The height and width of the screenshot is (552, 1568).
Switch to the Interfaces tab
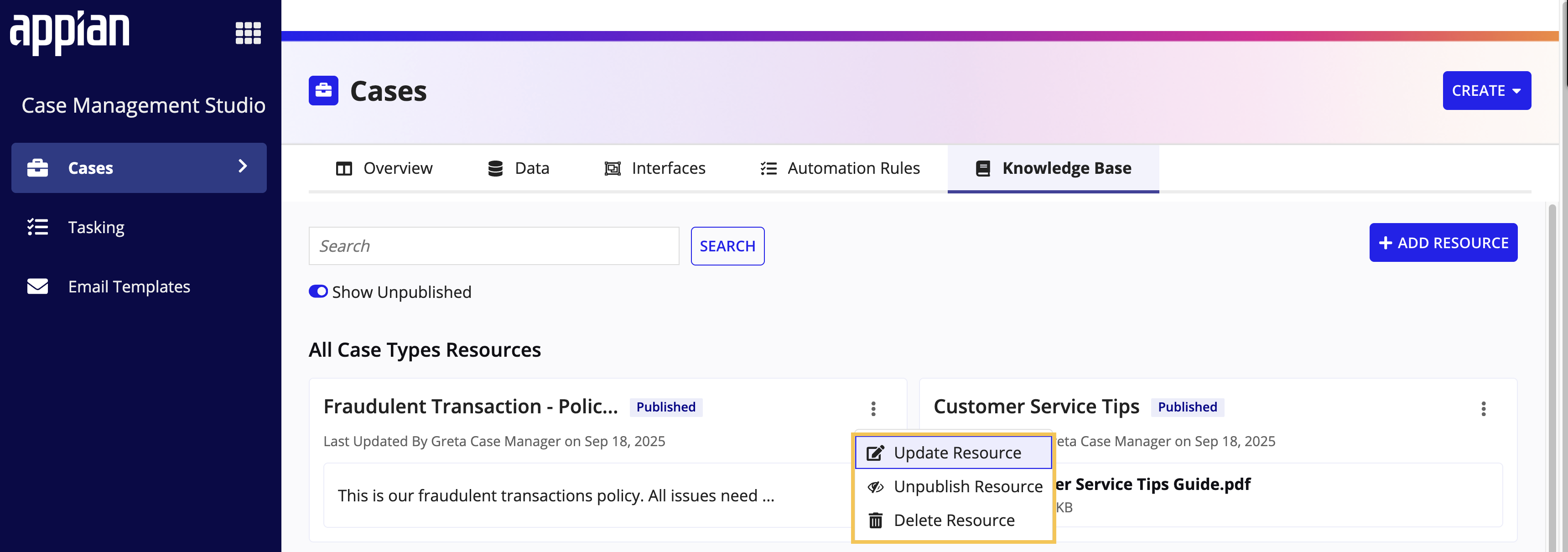click(x=655, y=168)
